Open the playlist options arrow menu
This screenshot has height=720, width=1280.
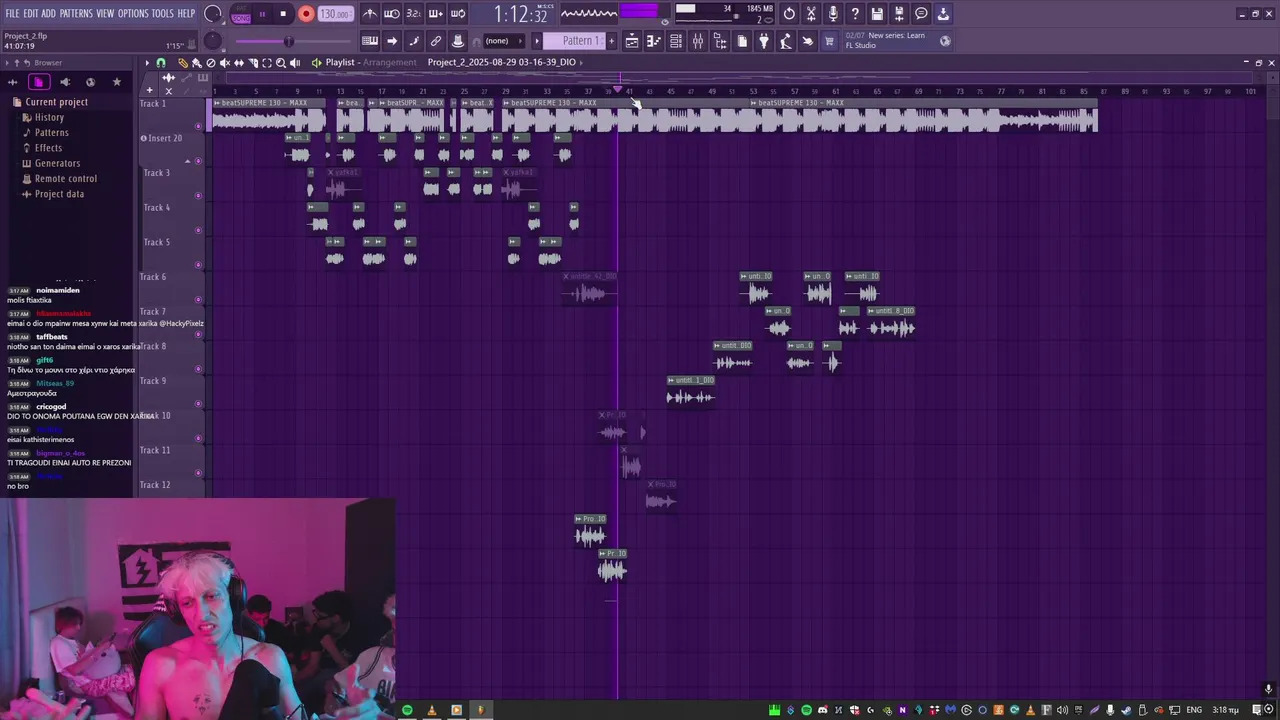point(147,63)
